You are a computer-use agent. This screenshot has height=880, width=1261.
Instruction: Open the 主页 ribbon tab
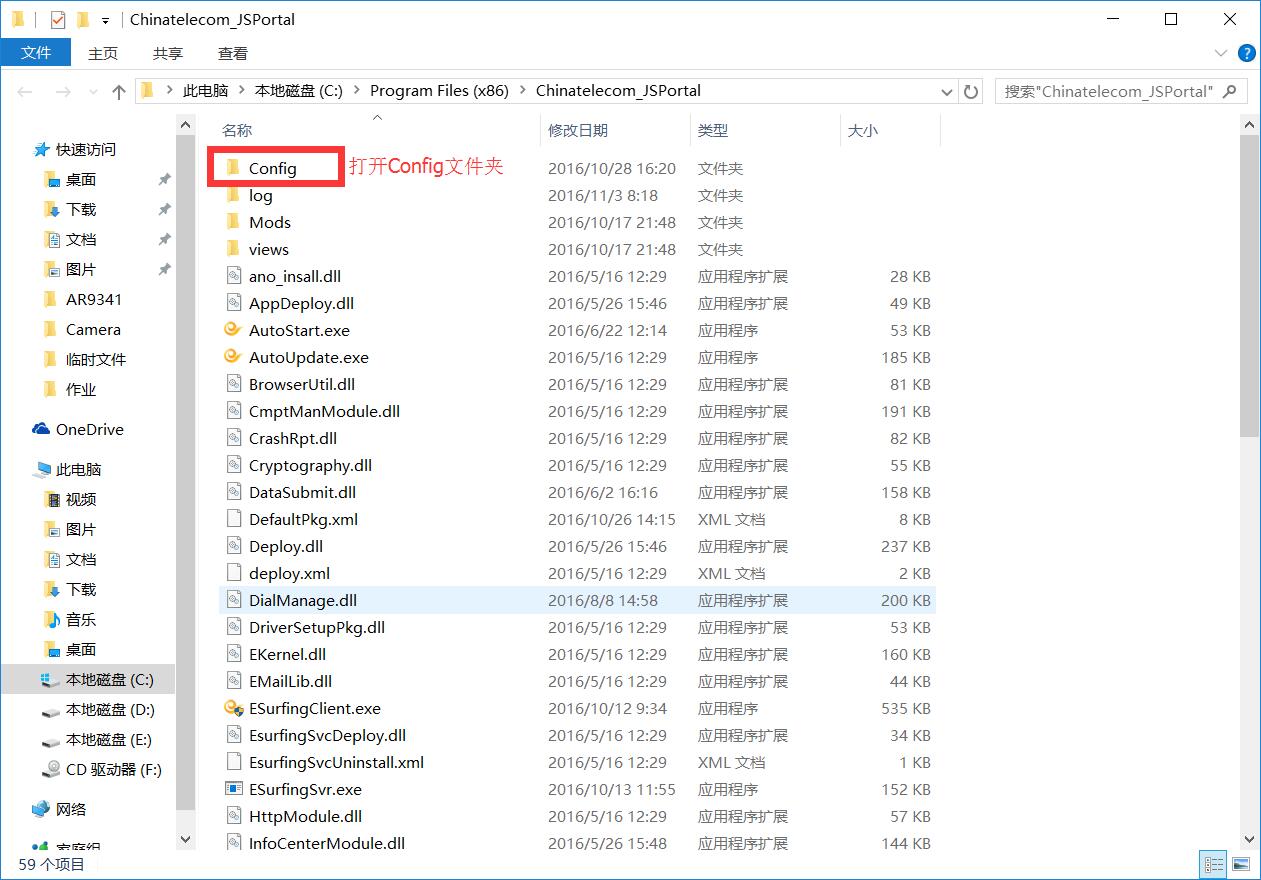pyautogui.click(x=103, y=53)
